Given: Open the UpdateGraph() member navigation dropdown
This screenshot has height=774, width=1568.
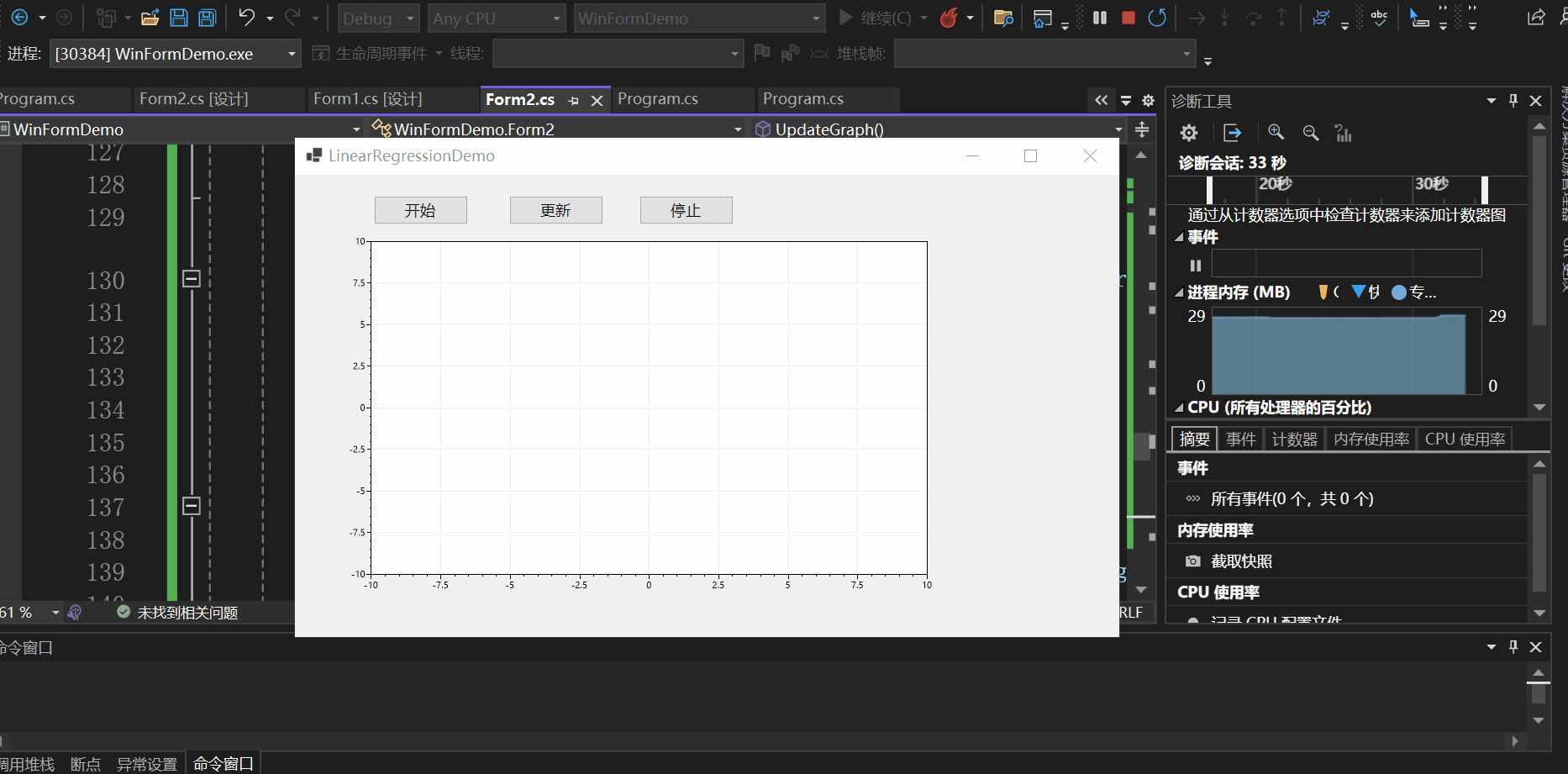Looking at the screenshot, I should (1118, 129).
